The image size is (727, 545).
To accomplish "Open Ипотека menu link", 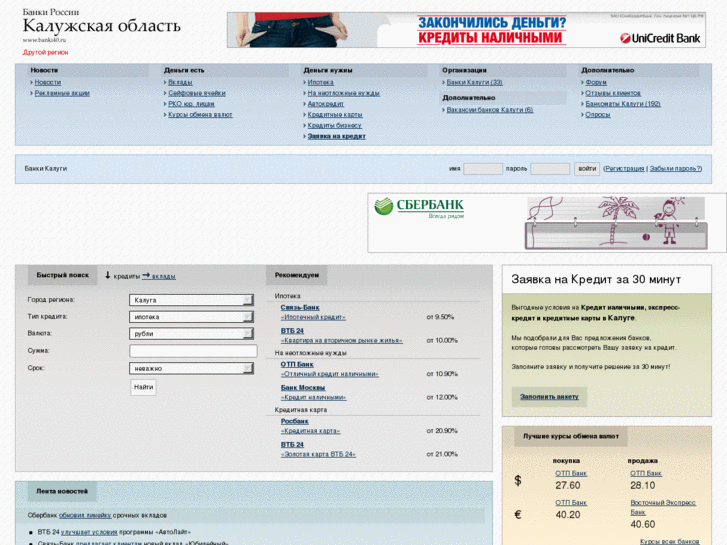I will [x=320, y=82].
